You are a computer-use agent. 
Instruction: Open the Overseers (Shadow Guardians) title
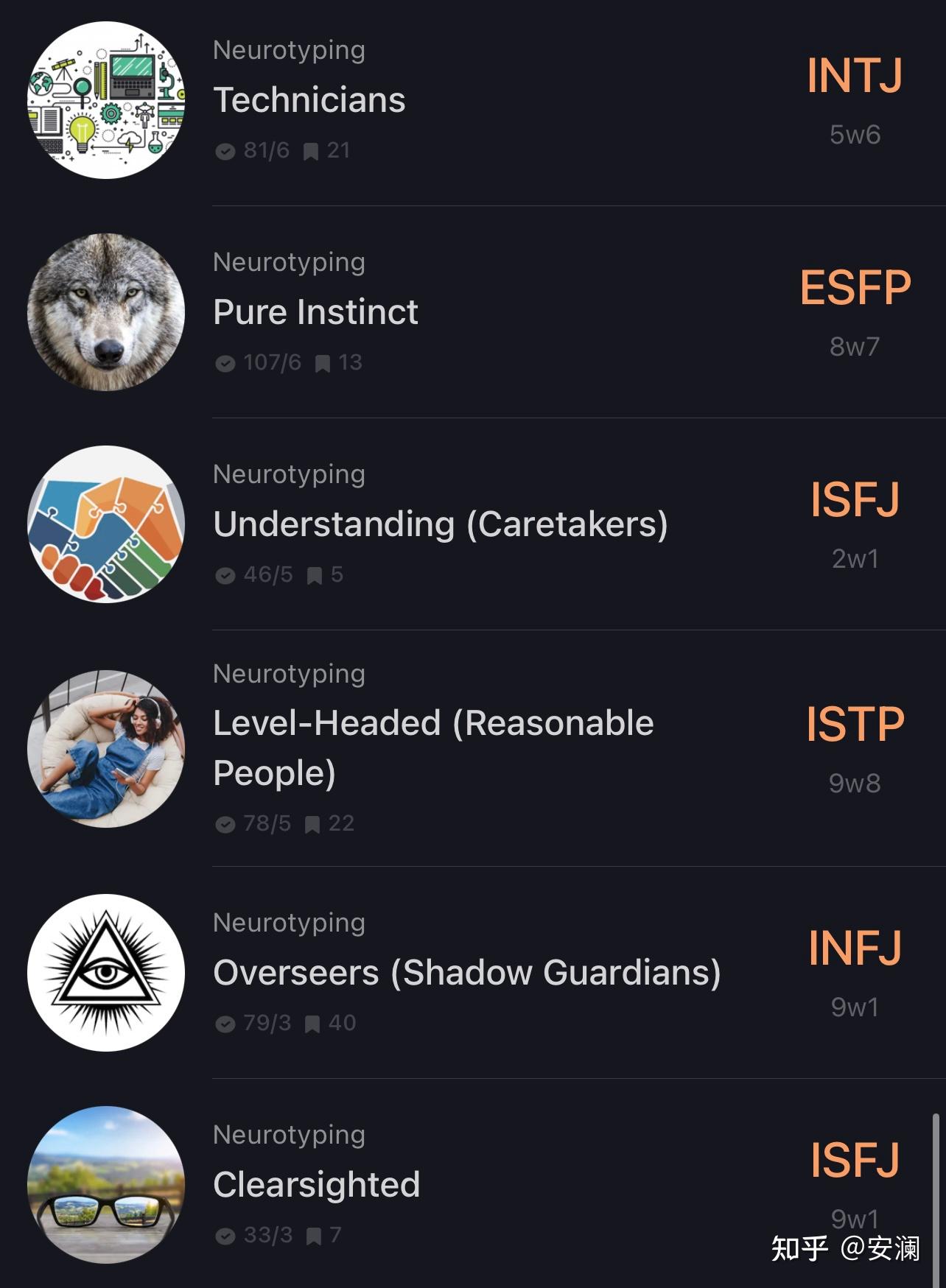pyautogui.click(x=466, y=972)
